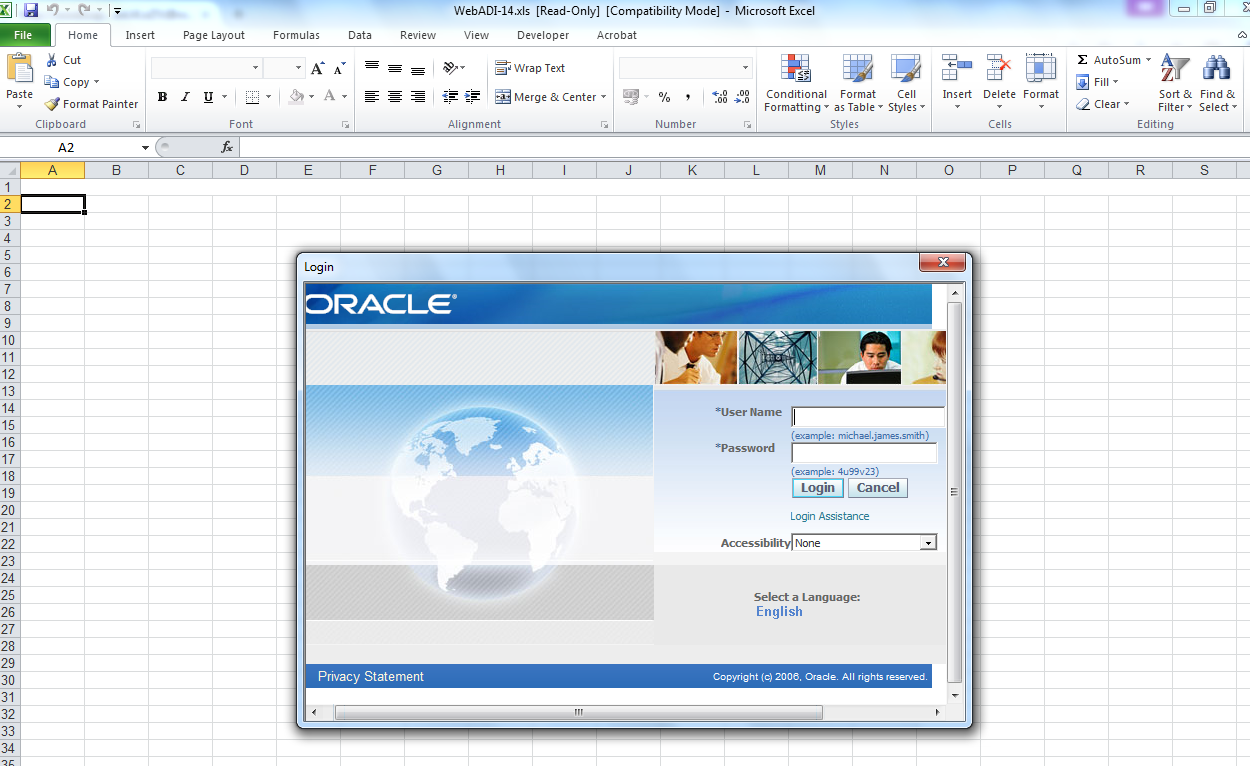Click the Percent Style icon

[664, 97]
